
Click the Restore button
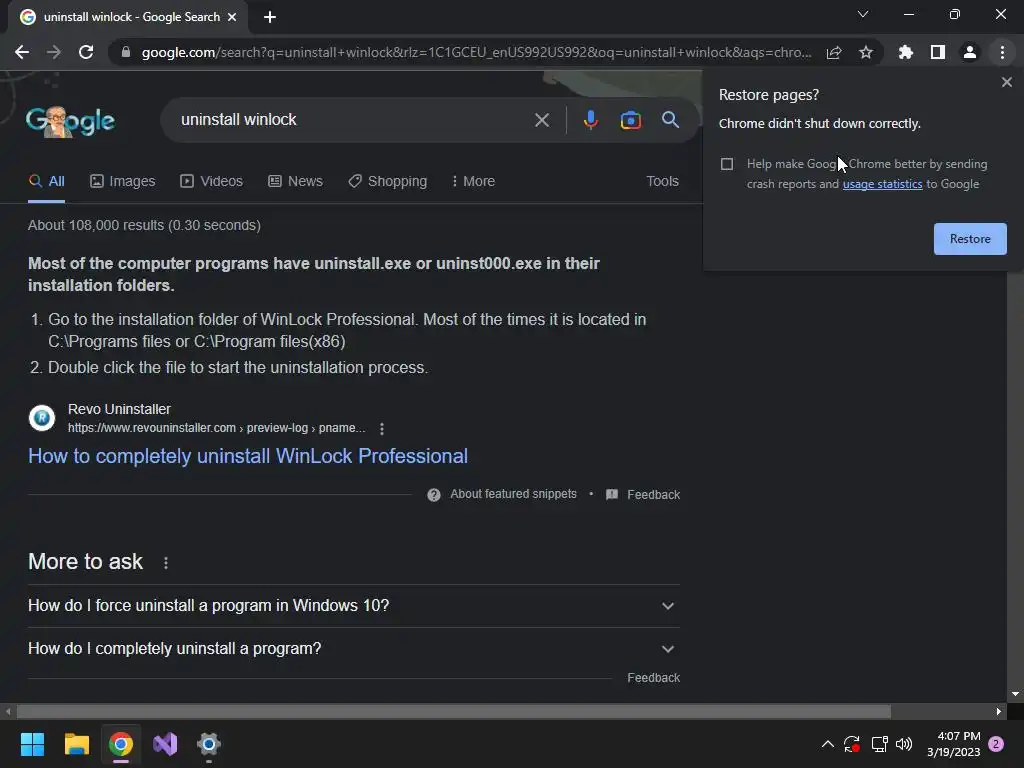(x=970, y=239)
